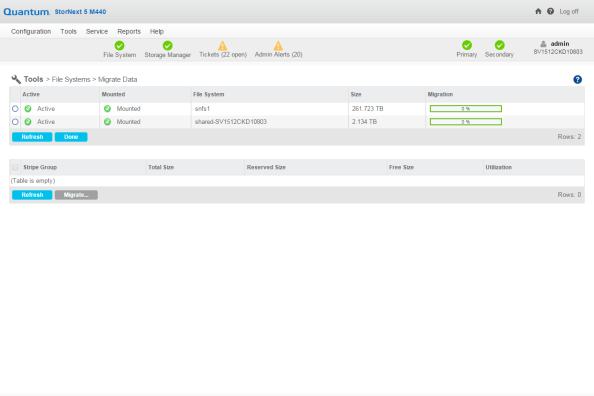Viewport: 594px width, 396px height.
Task: Sort by the Stripe Group column header
Action: (40, 167)
